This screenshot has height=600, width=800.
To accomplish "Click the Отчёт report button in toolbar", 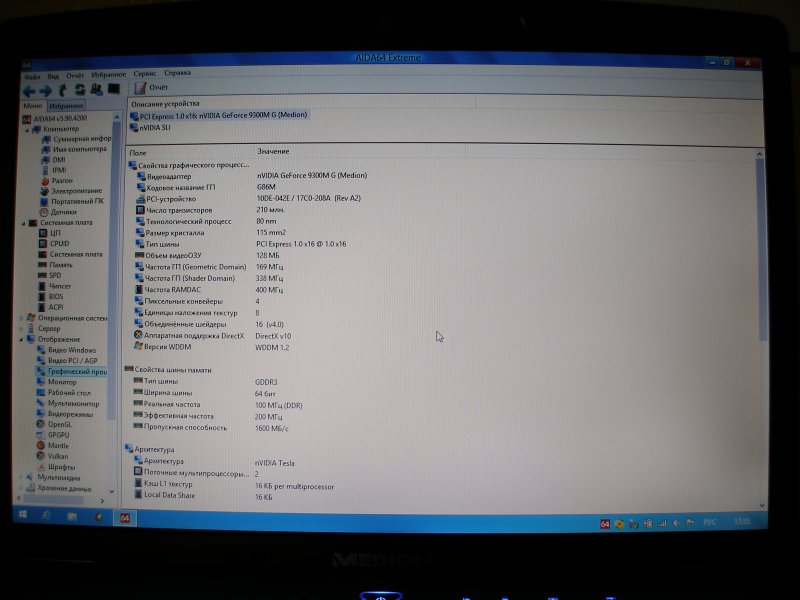I will pyautogui.click(x=152, y=88).
